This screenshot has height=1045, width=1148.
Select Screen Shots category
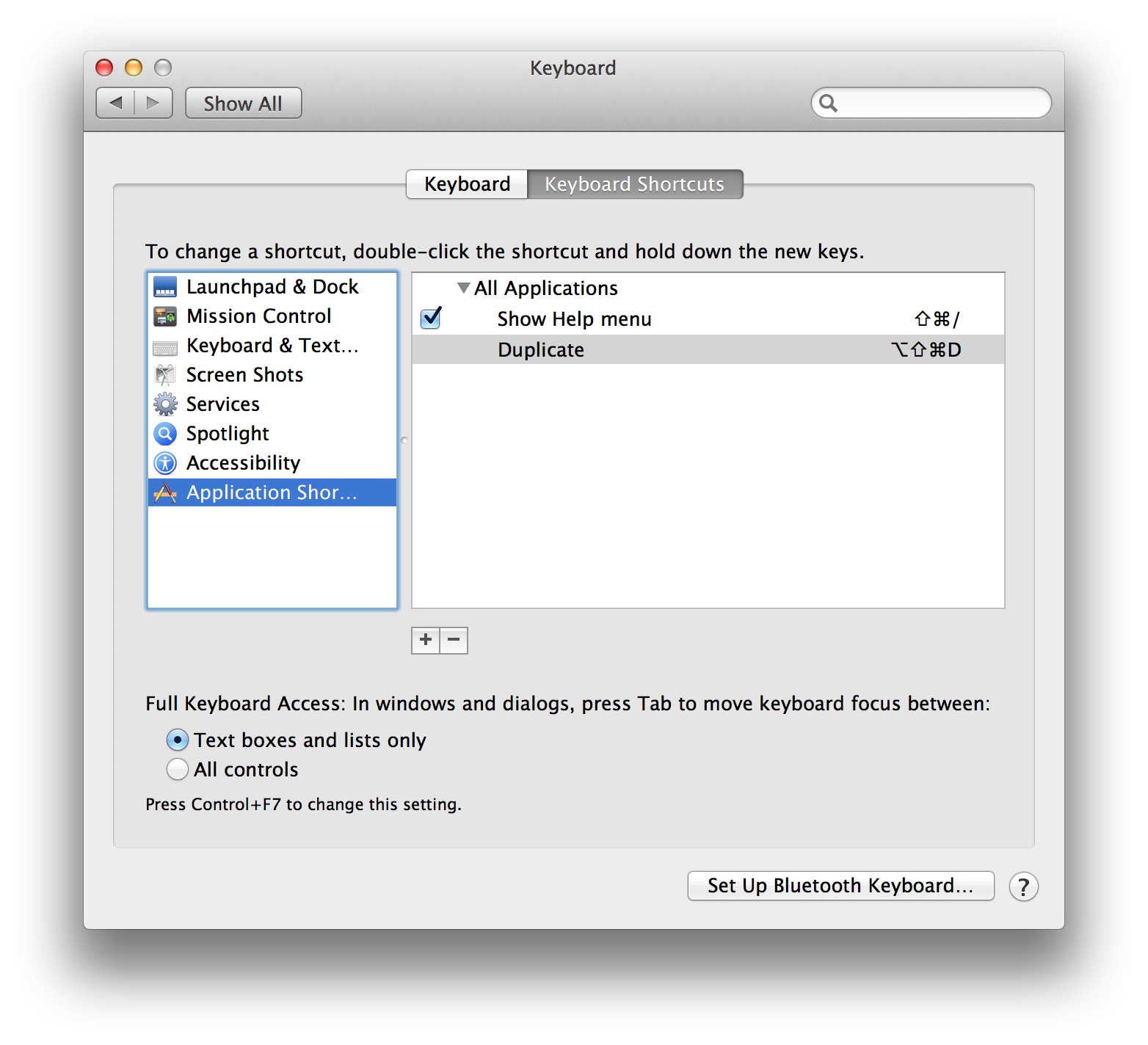(272, 375)
